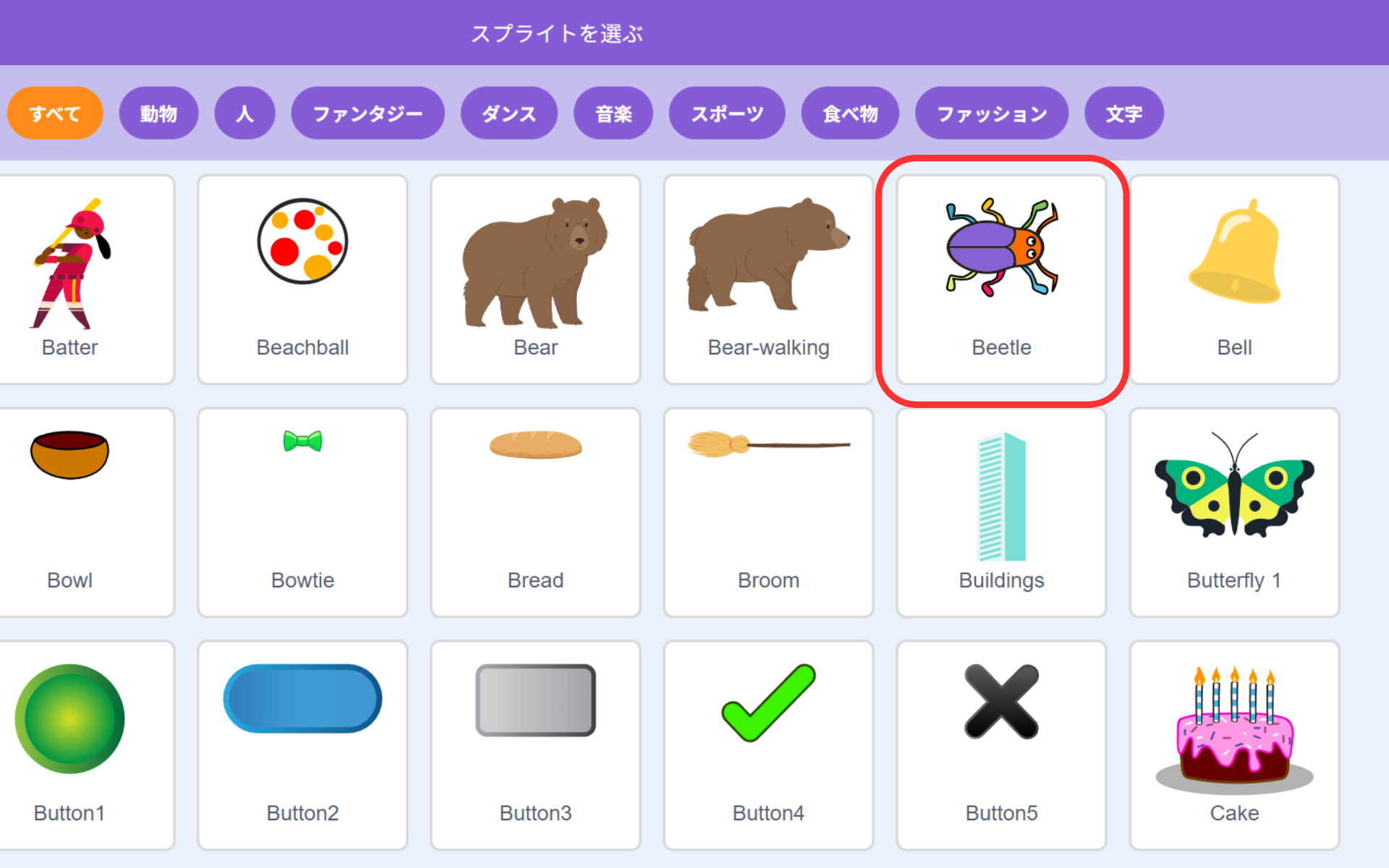Choose the Butterfly 1 sprite
Screen dimensions: 1389x868
[x=1234, y=513]
